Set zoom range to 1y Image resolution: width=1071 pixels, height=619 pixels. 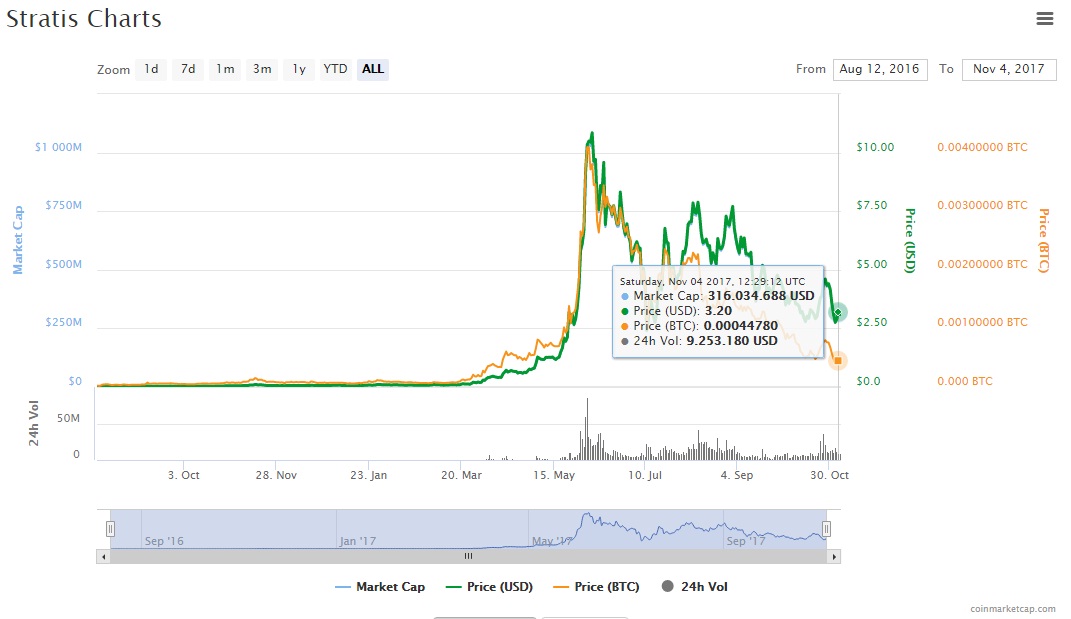pyautogui.click(x=298, y=69)
